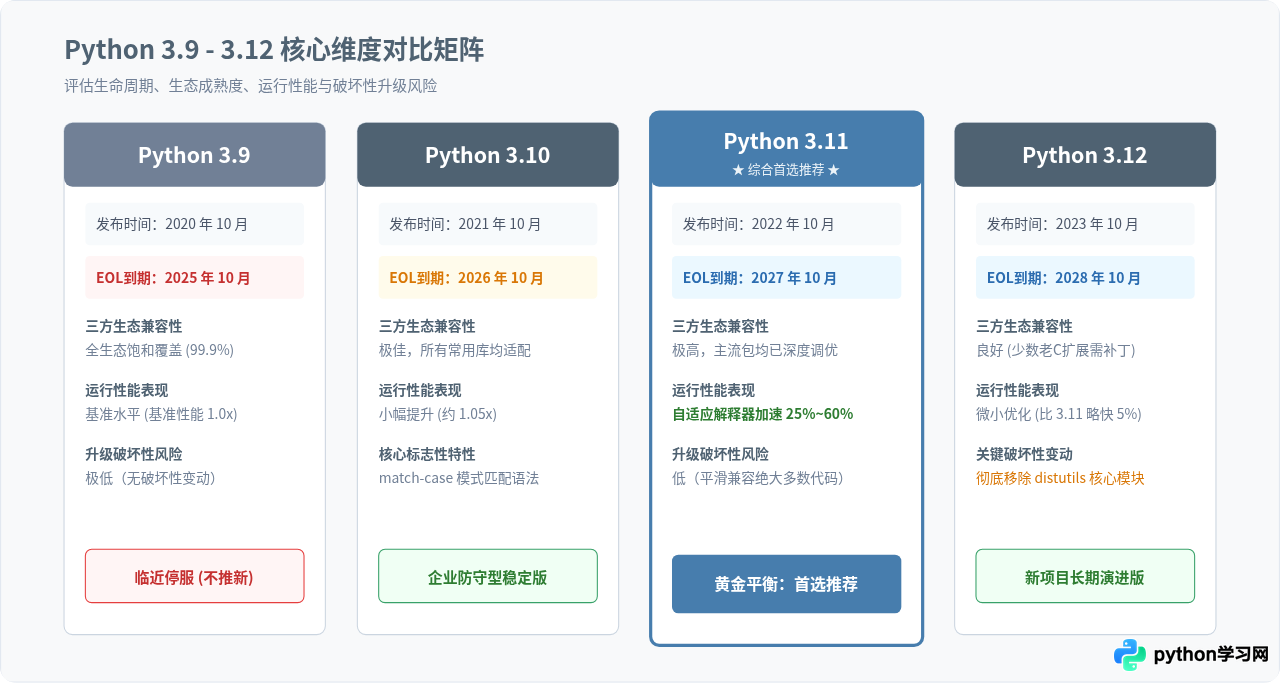
Task: Click the subtitle 评估生命周期、生态成熟度
Action: (250, 86)
